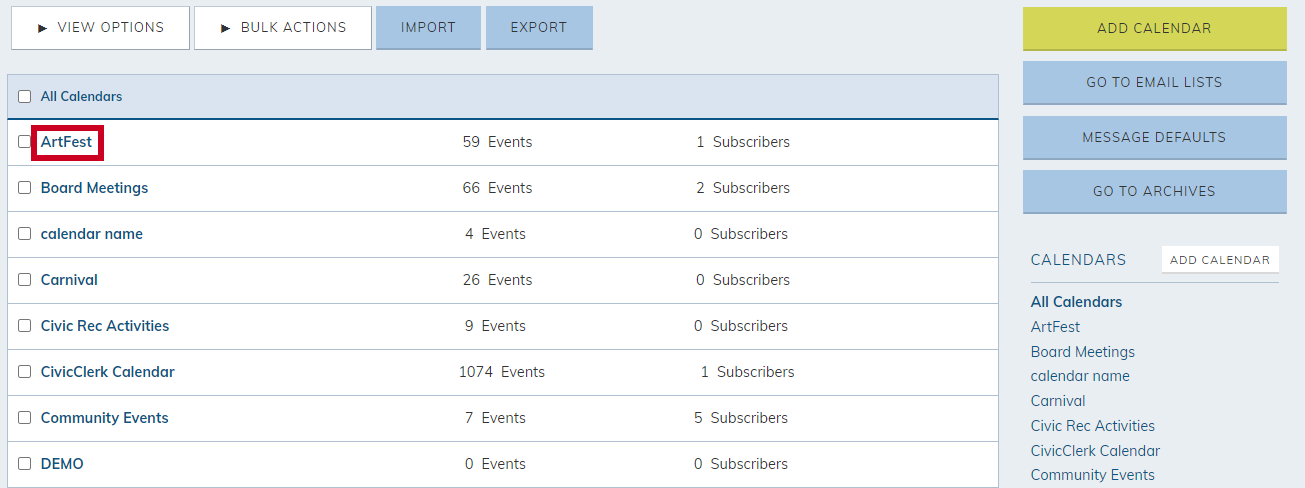The image size is (1305, 488).
Task: Check the Civic Rec Activities row checkbox
Action: pos(25,326)
